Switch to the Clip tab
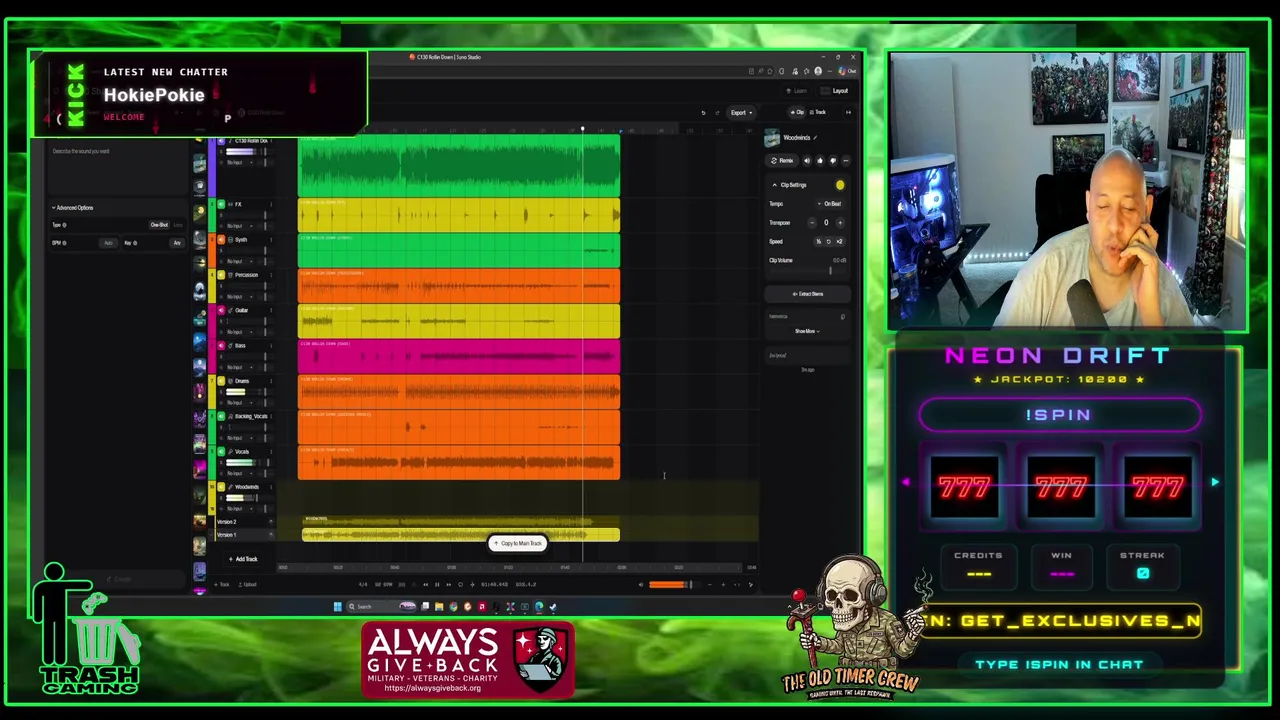Screen dimensions: 1280x720 coord(797,112)
